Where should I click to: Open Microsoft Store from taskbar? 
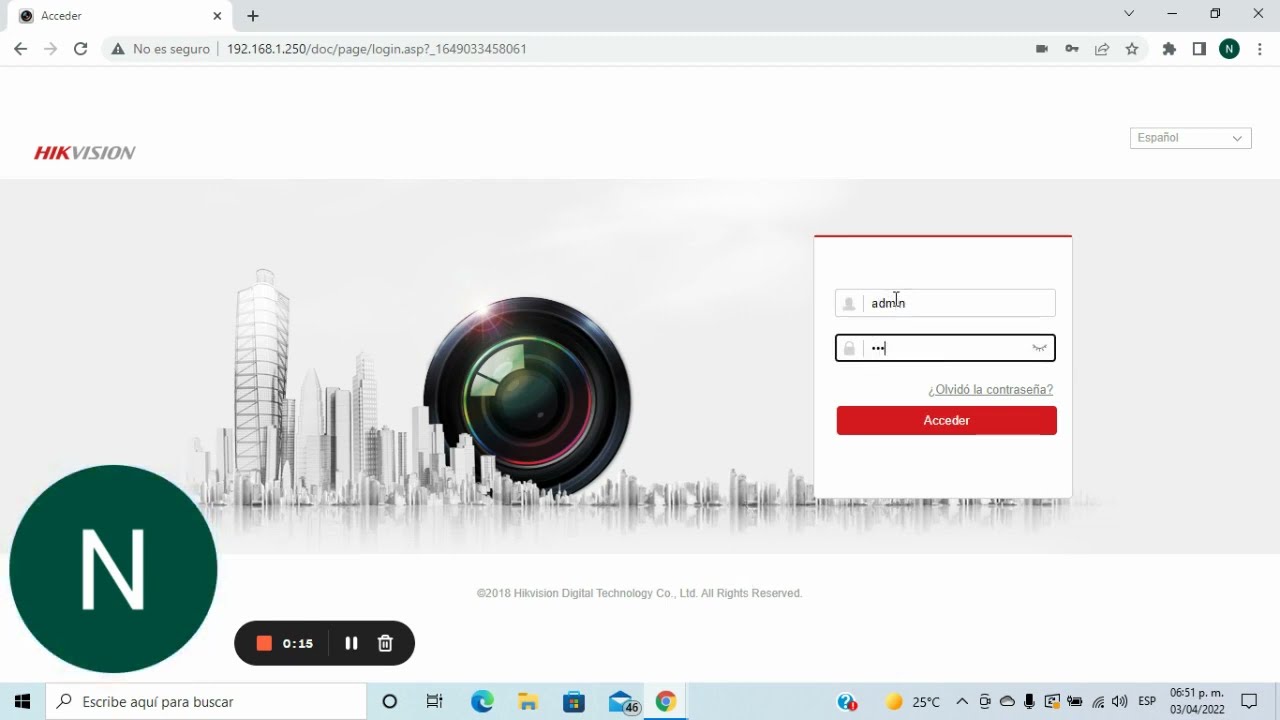pos(574,702)
